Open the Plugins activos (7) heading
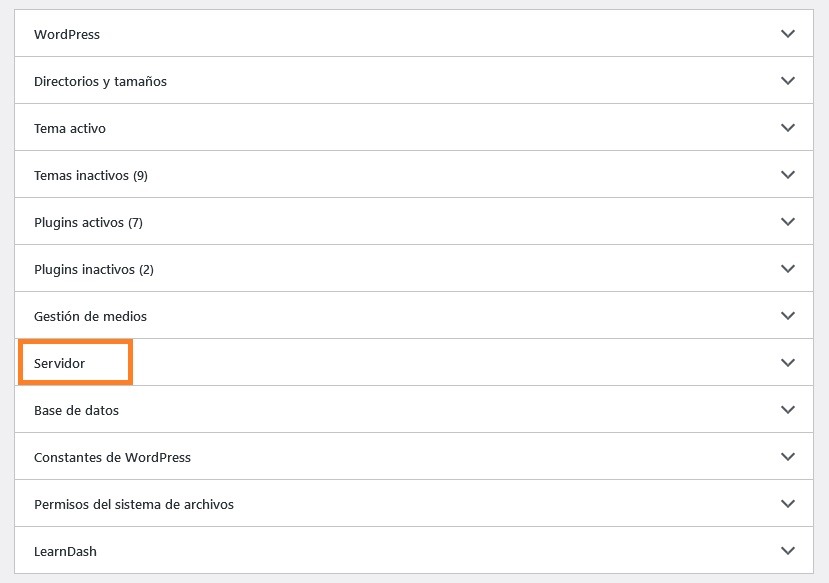Viewport: 829px width, 583px height. pyautogui.click(x=88, y=222)
